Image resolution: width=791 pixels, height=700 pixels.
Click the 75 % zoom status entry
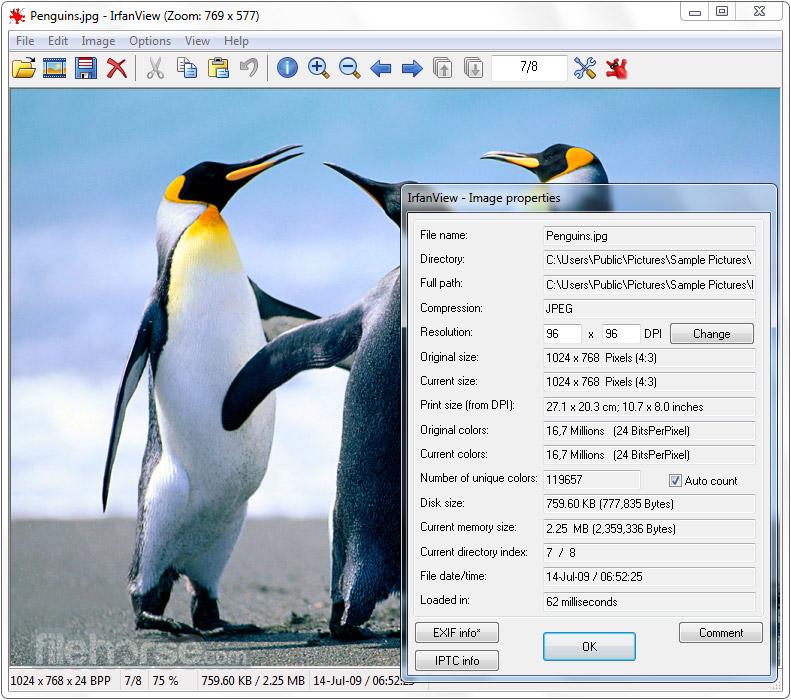tap(165, 681)
